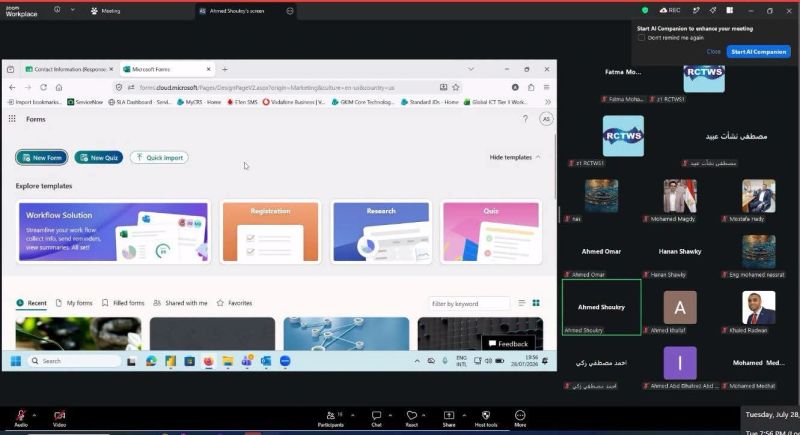Image resolution: width=800 pixels, height=435 pixels.
Task: Expand the Audio options caret
Action: pos(34,415)
